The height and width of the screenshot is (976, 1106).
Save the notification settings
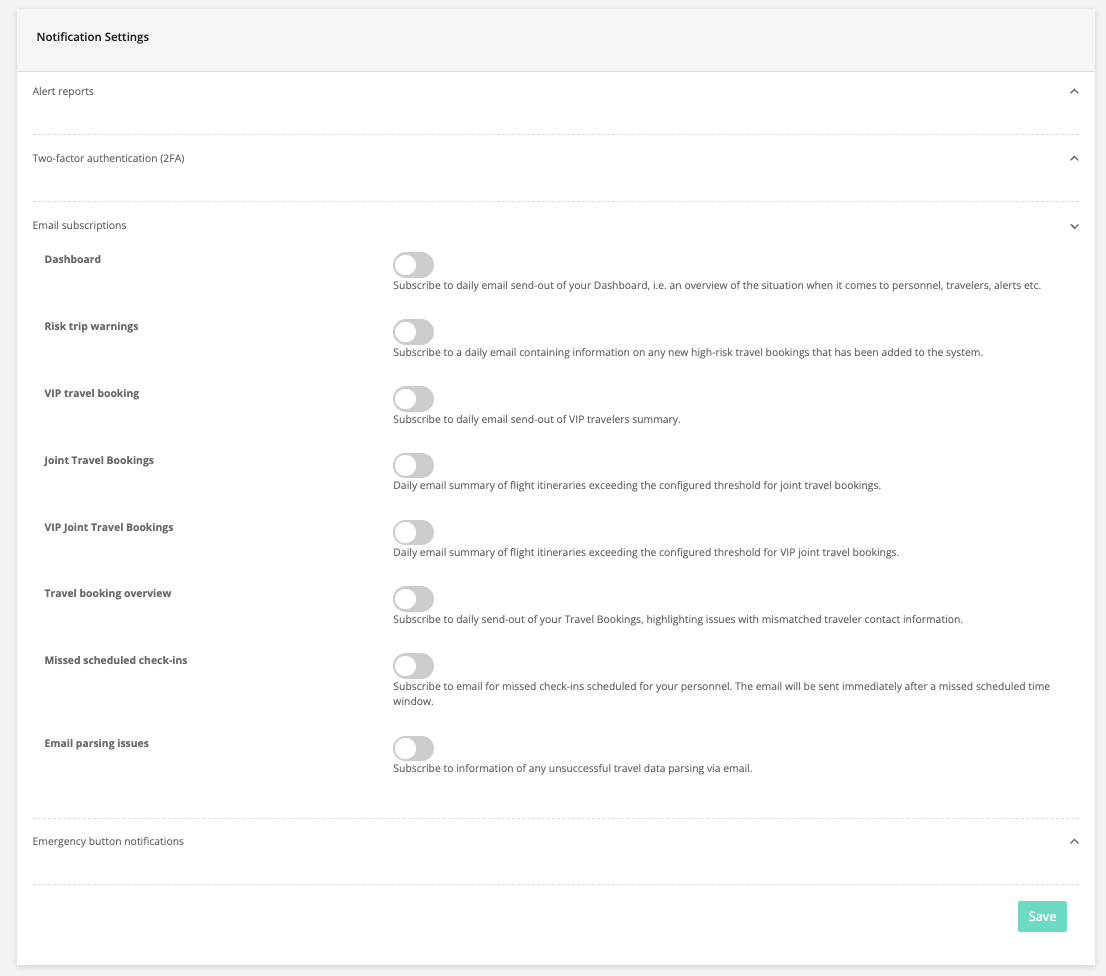[1042, 916]
